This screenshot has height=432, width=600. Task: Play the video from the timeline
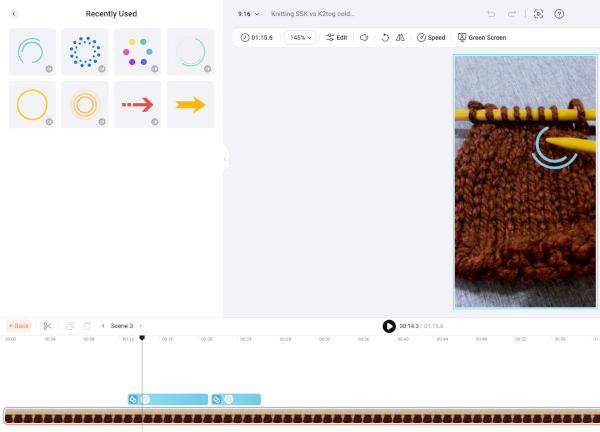click(x=389, y=326)
